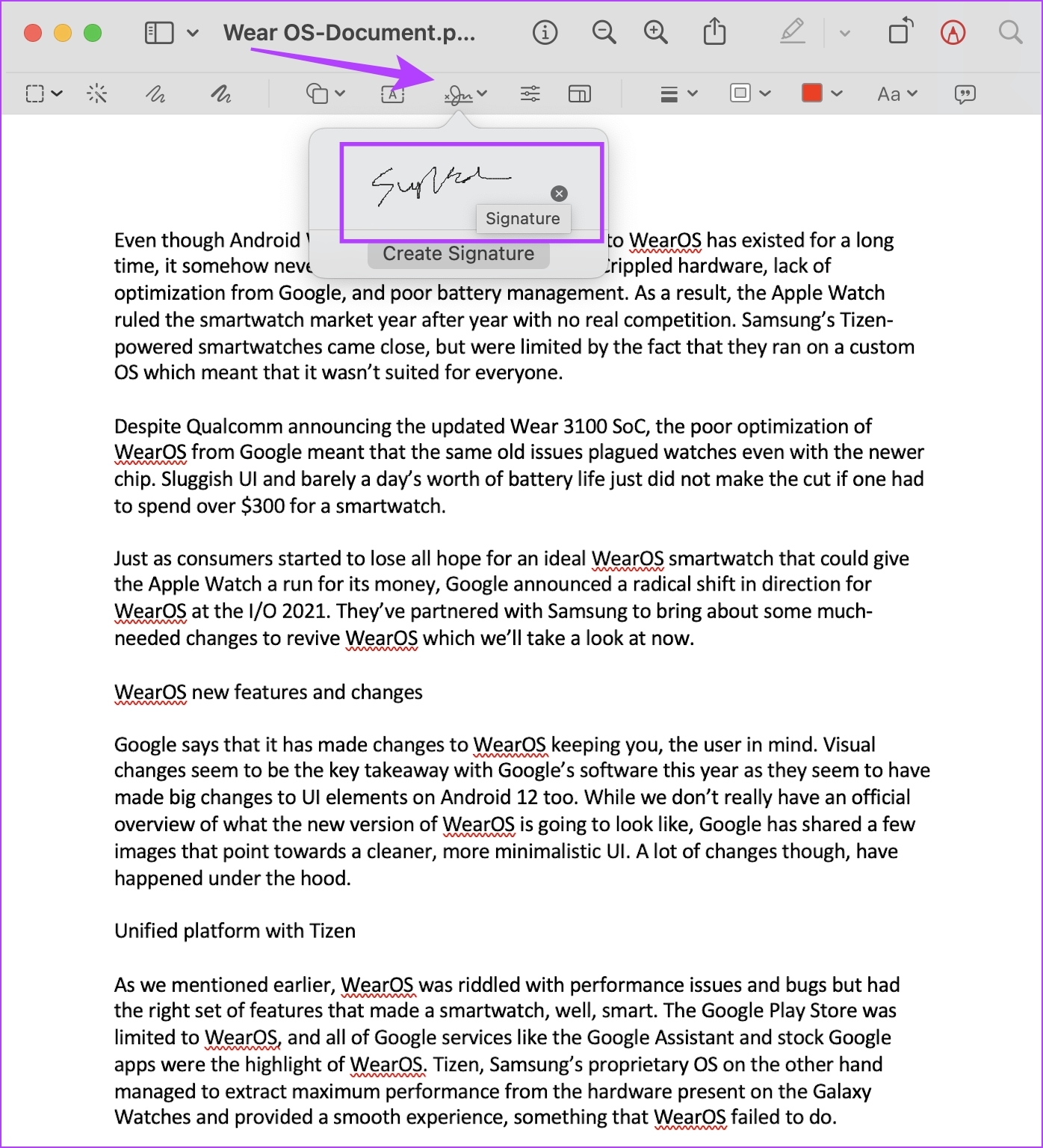
Task: Choose the Draw pen tool
Action: 220,93
